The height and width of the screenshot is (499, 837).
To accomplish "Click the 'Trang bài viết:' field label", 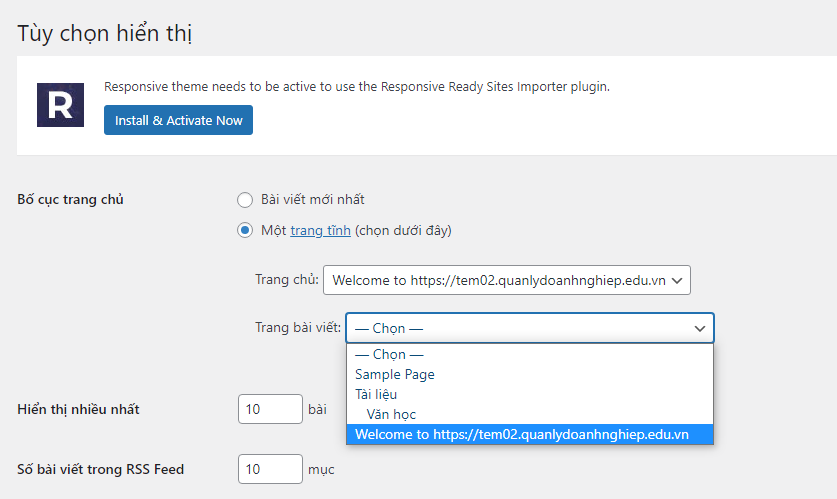I will (x=298, y=328).
